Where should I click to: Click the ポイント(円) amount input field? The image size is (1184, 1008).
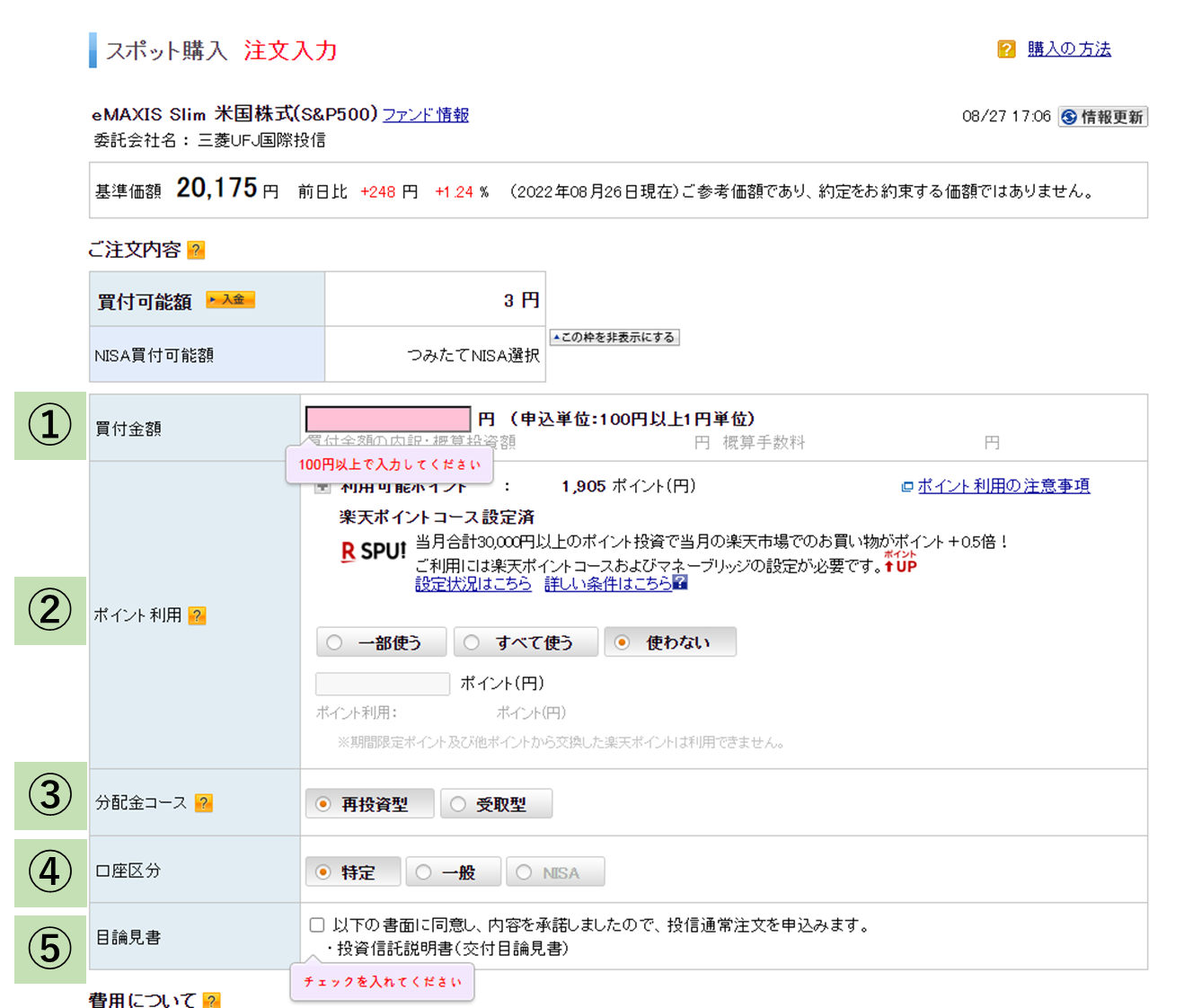[x=383, y=684]
